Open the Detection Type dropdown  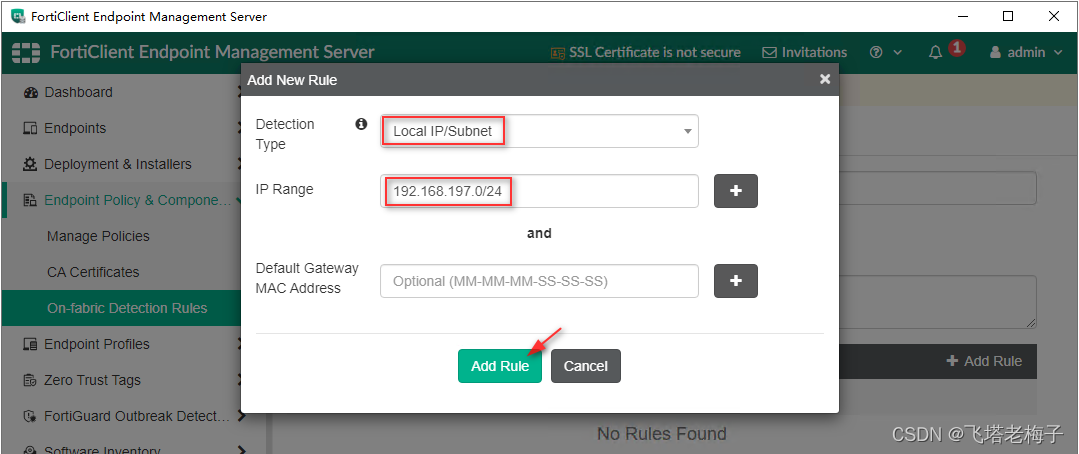tap(539, 131)
